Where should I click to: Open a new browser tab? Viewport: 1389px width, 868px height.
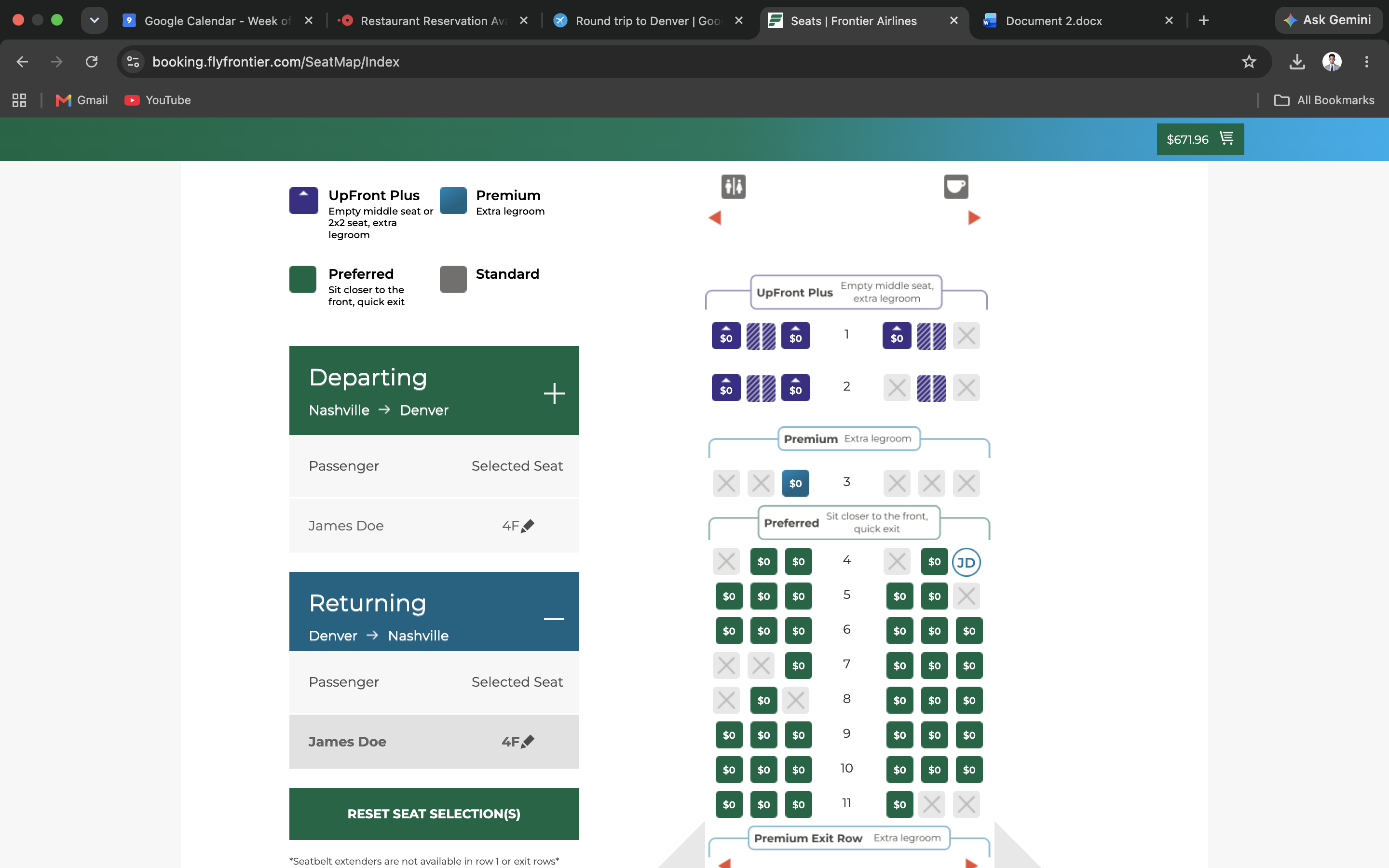pos(1204,21)
